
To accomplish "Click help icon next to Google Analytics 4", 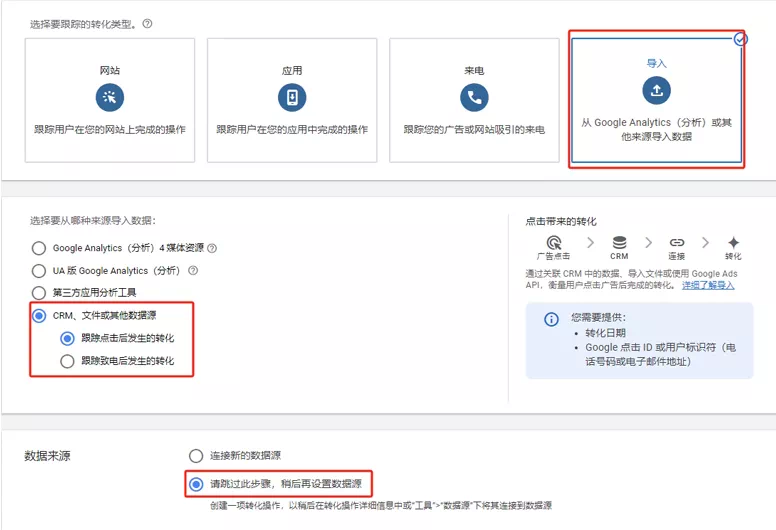I will tap(212, 248).
